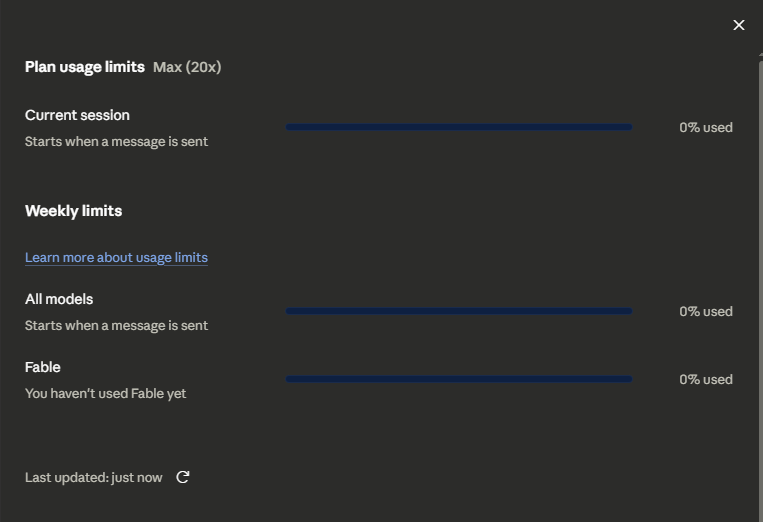Click Starts when a message is sent under All models
This screenshot has width=763, height=522.
(x=116, y=325)
